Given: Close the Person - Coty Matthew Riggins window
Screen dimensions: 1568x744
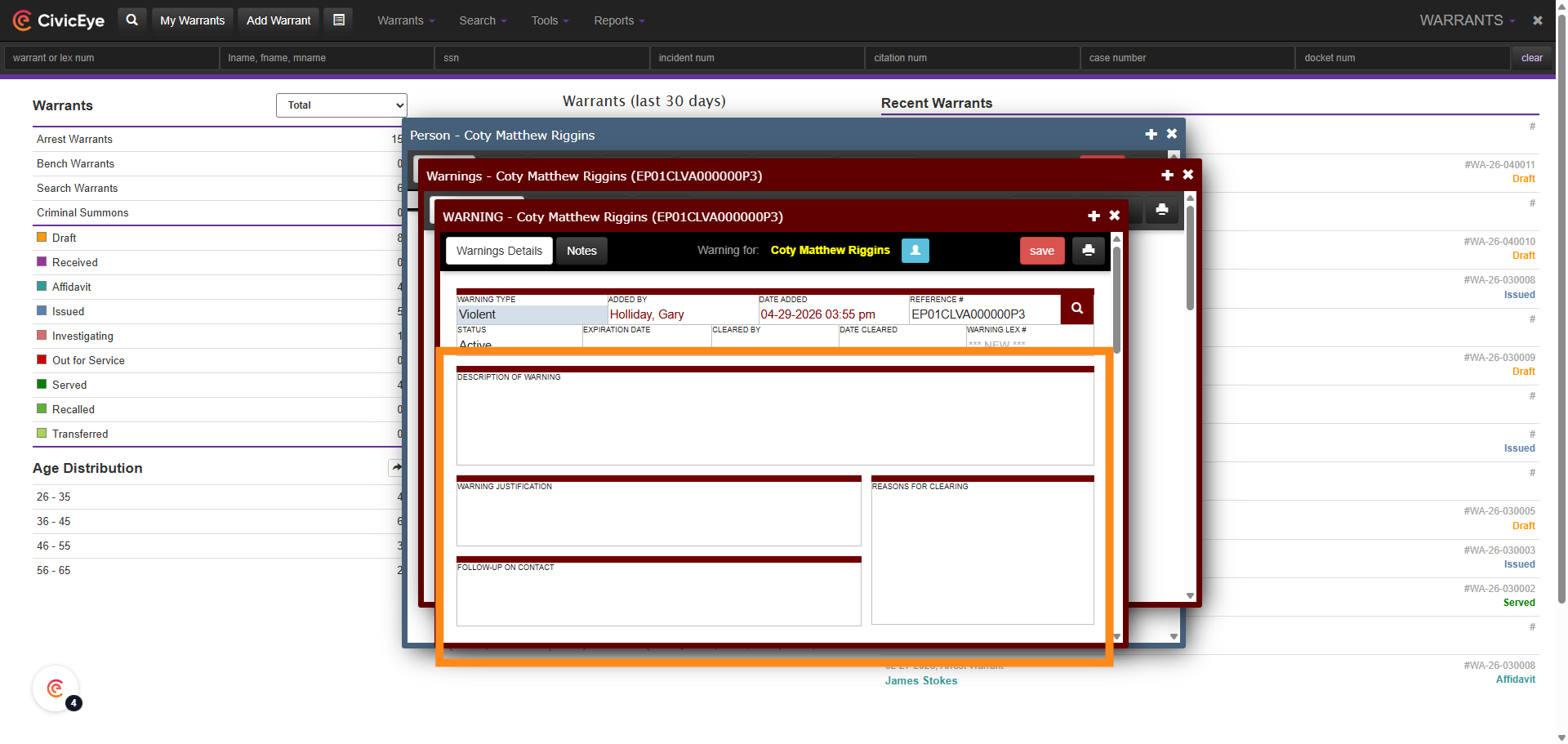Looking at the screenshot, I should 1172,134.
